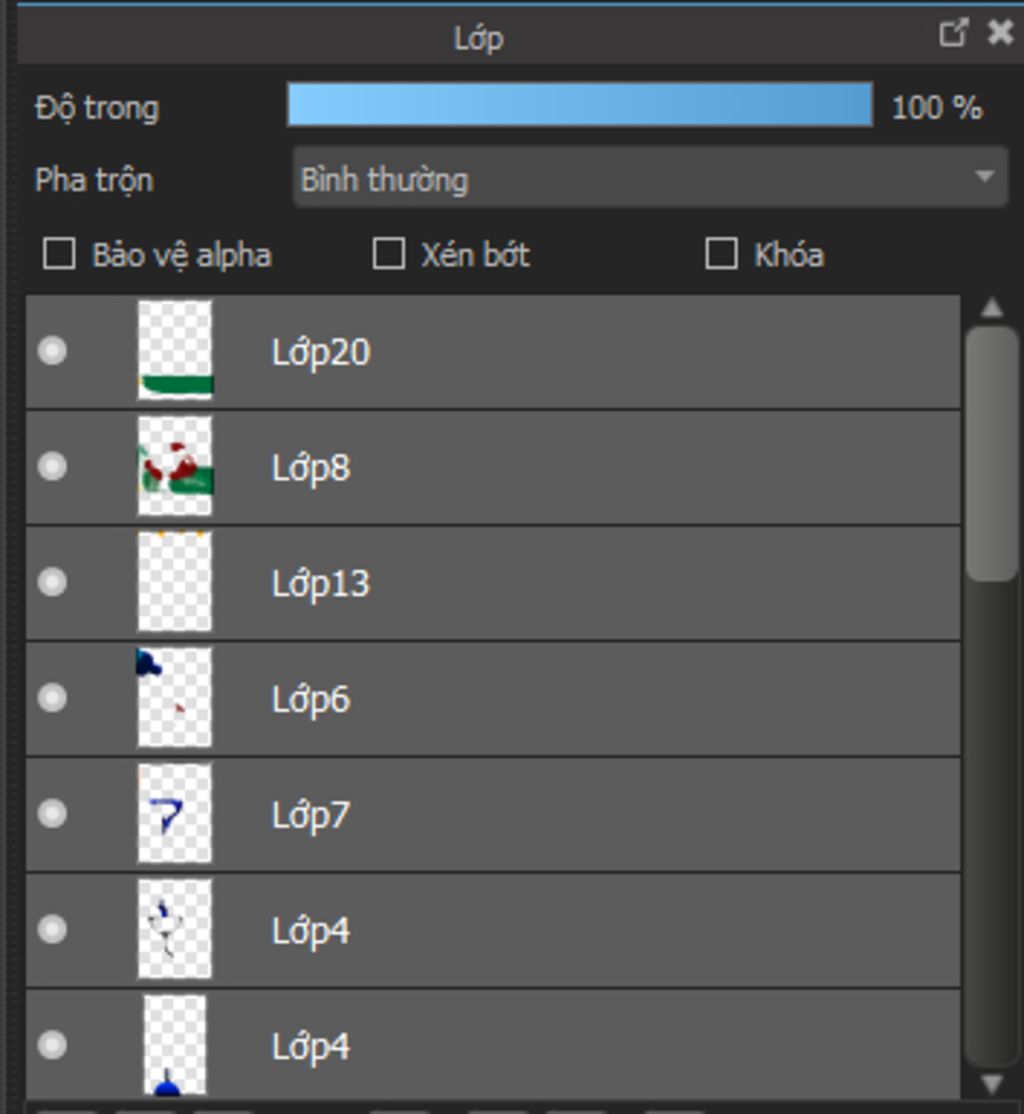Hide the Lớp7 layer
Screen dimensions: 1024x1114
[x=52, y=814]
